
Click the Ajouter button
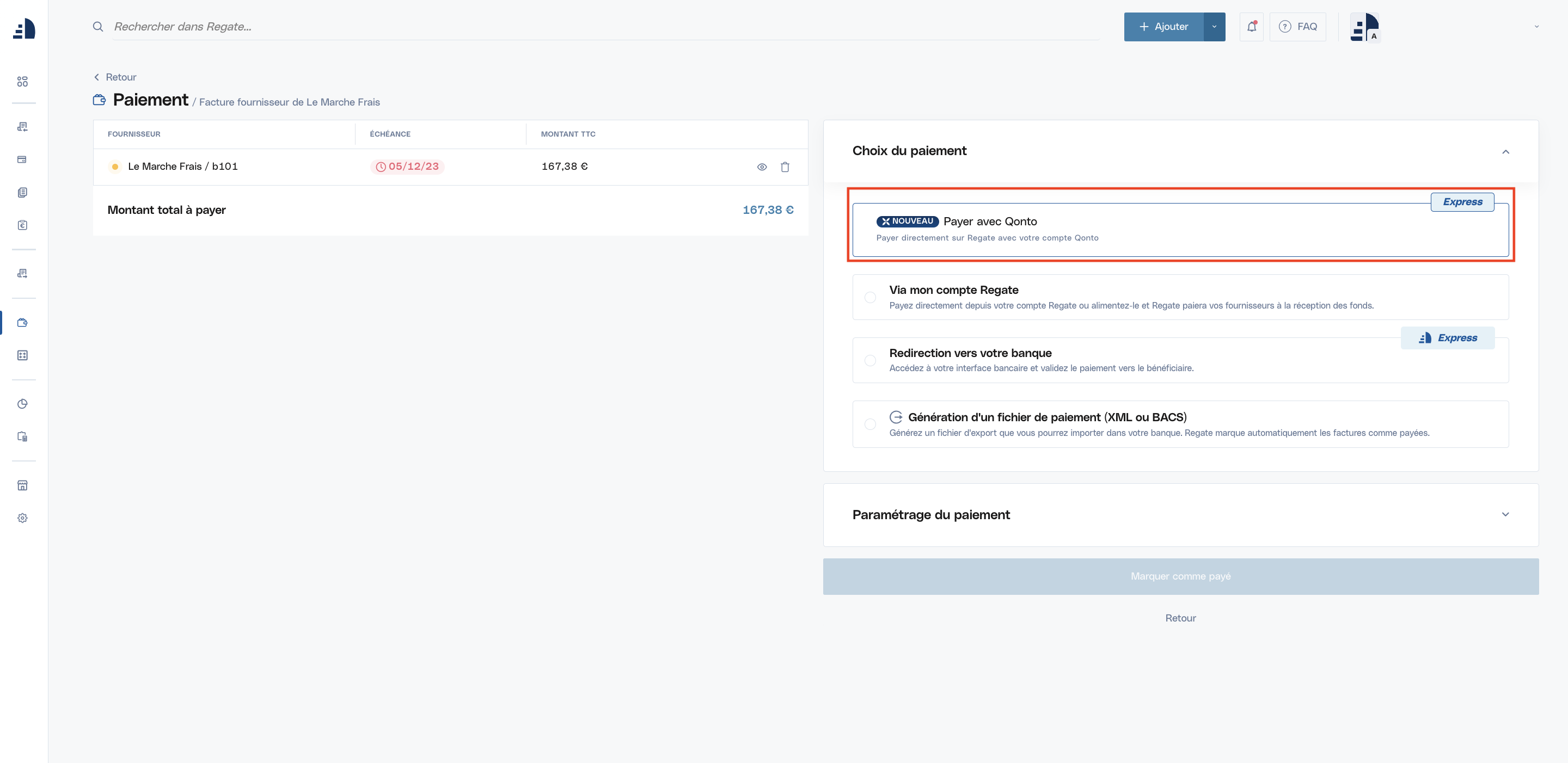[1164, 27]
